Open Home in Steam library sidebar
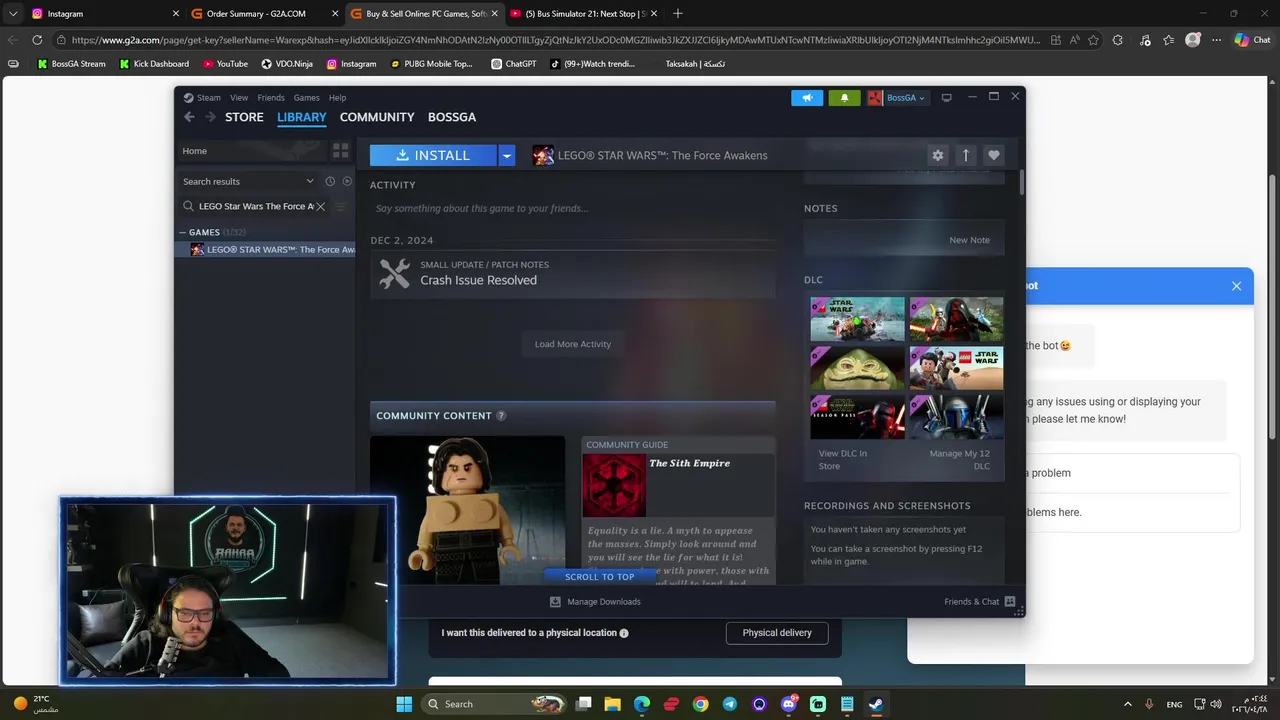Screen dimensions: 1280x720 (250, 151)
